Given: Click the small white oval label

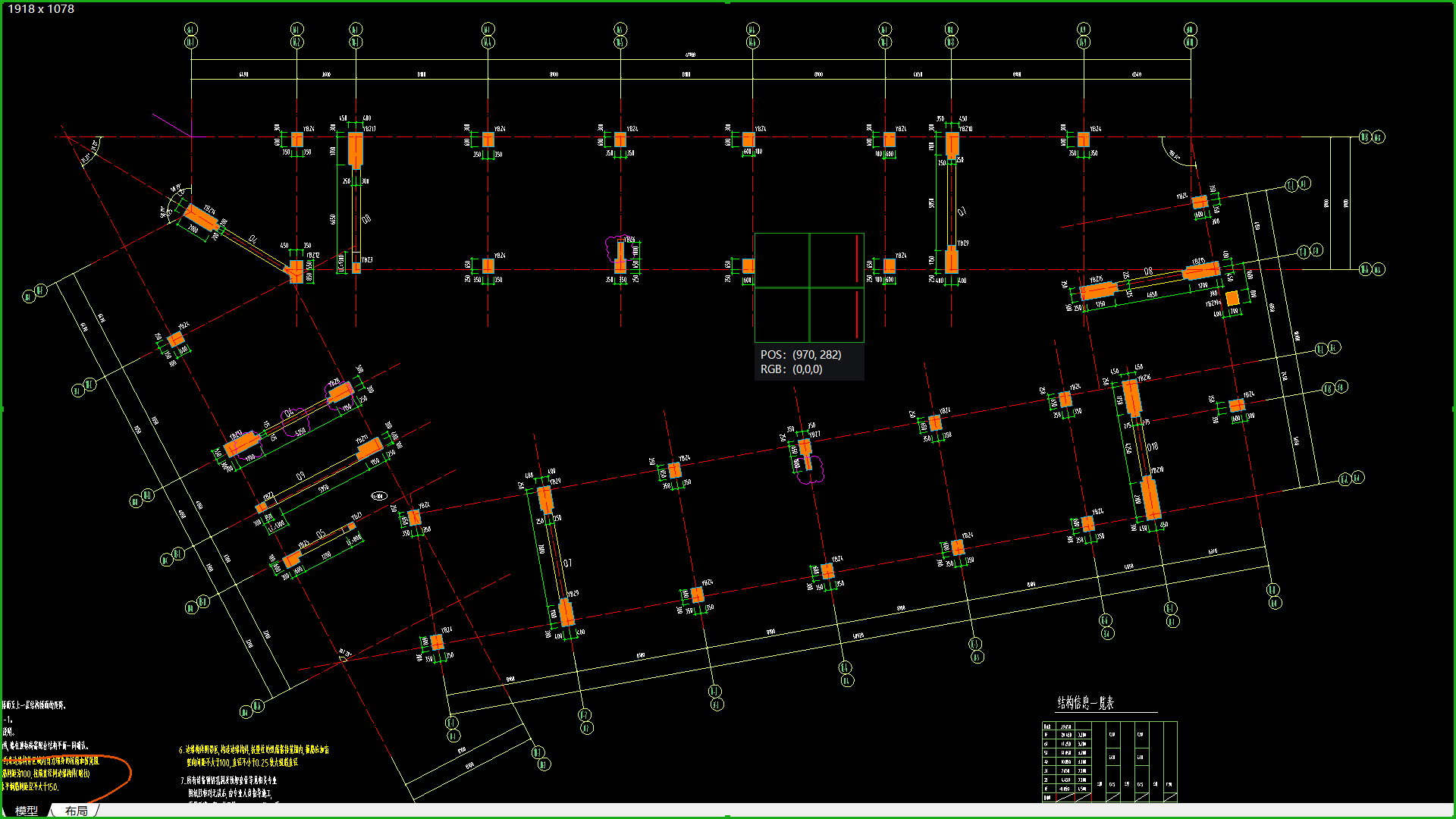Looking at the screenshot, I should pos(378,496).
